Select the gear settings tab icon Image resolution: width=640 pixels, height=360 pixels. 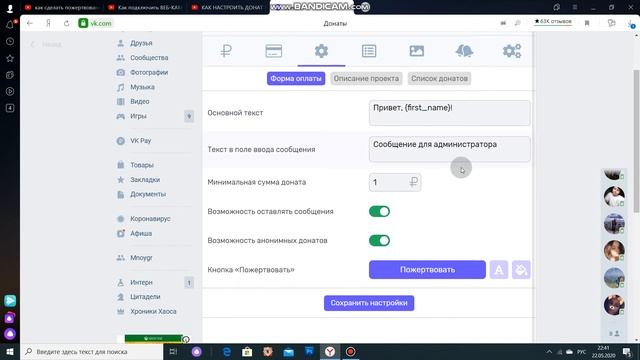point(321,51)
